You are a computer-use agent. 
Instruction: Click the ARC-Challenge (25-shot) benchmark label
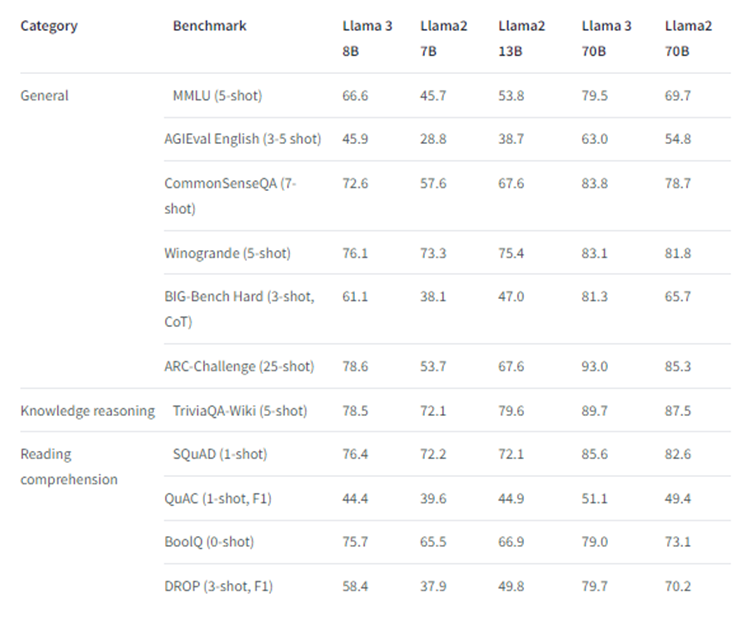(x=239, y=366)
